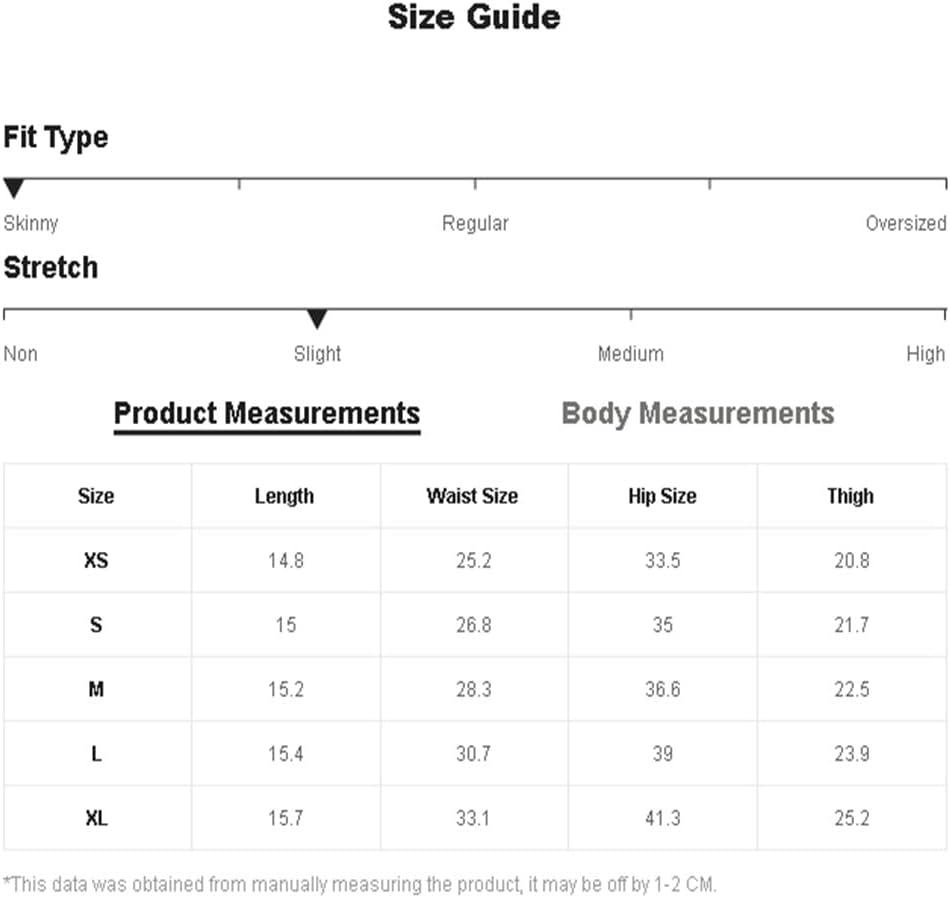
Task: Click the Regular label on Fit Type scale
Action: pyautogui.click(x=475, y=224)
